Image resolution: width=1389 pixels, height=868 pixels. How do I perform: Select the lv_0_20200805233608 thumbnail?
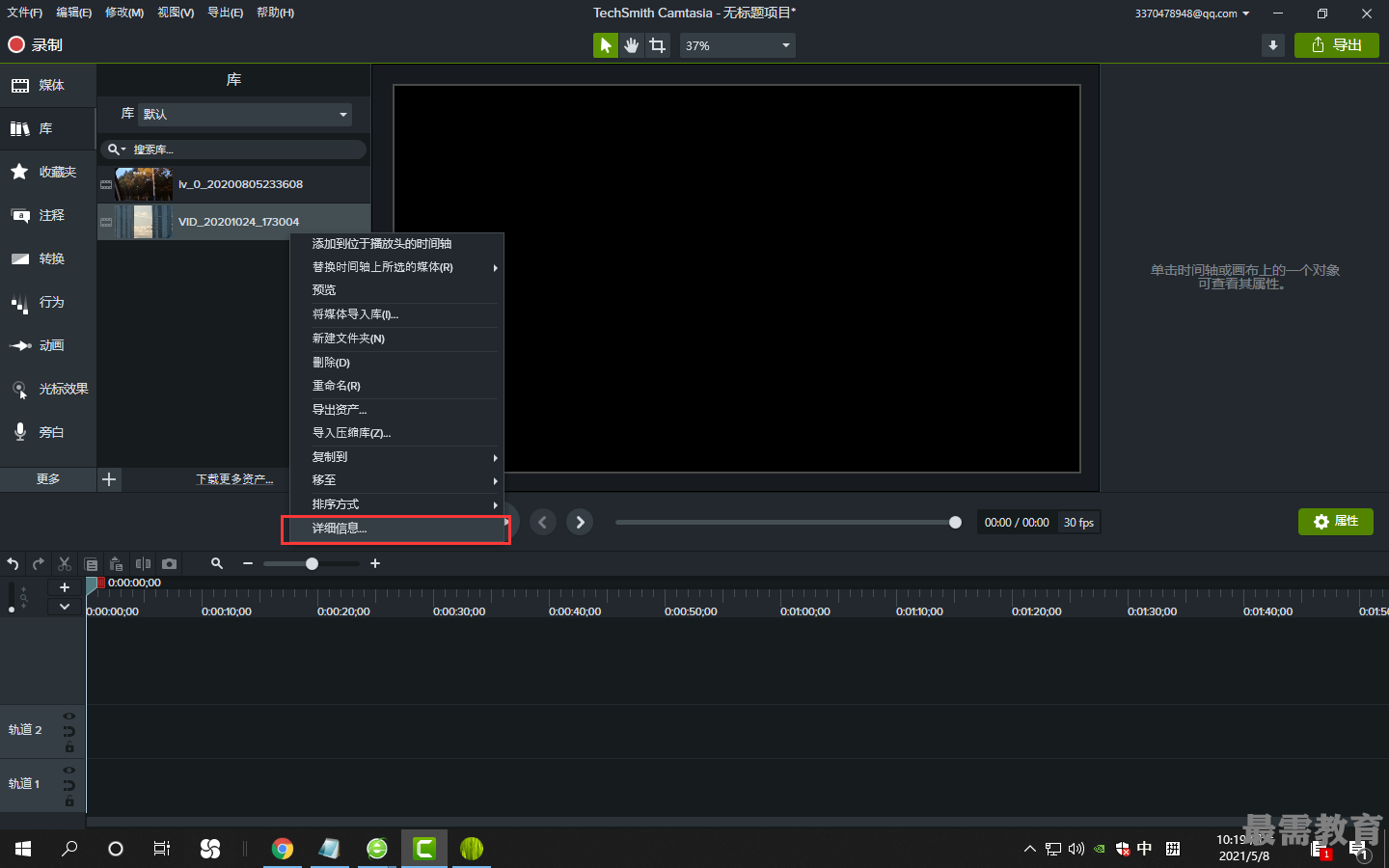click(x=144, y=183)
